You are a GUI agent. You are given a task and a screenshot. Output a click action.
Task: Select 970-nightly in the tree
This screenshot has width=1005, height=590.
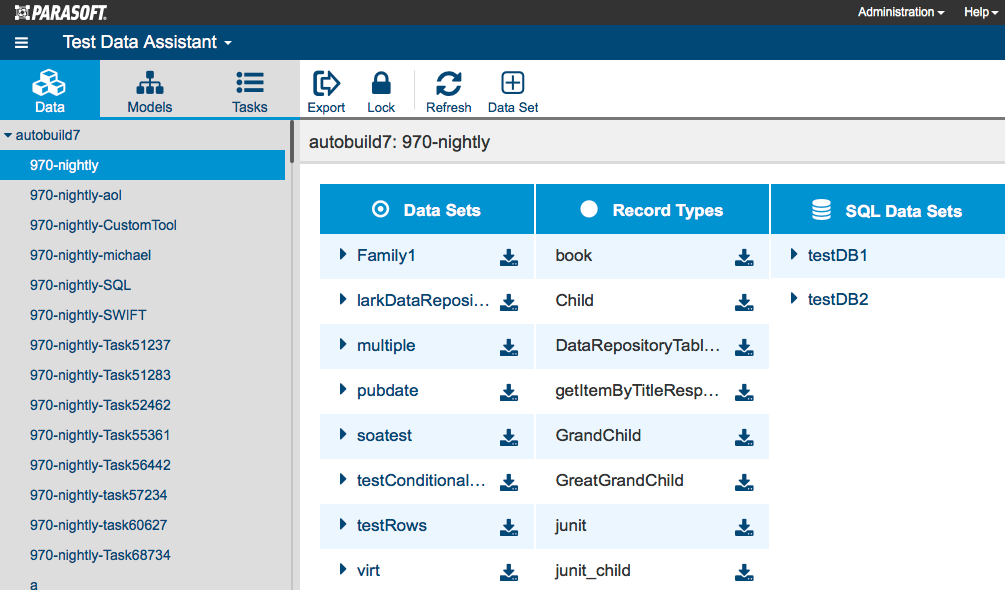click(142, 165)
